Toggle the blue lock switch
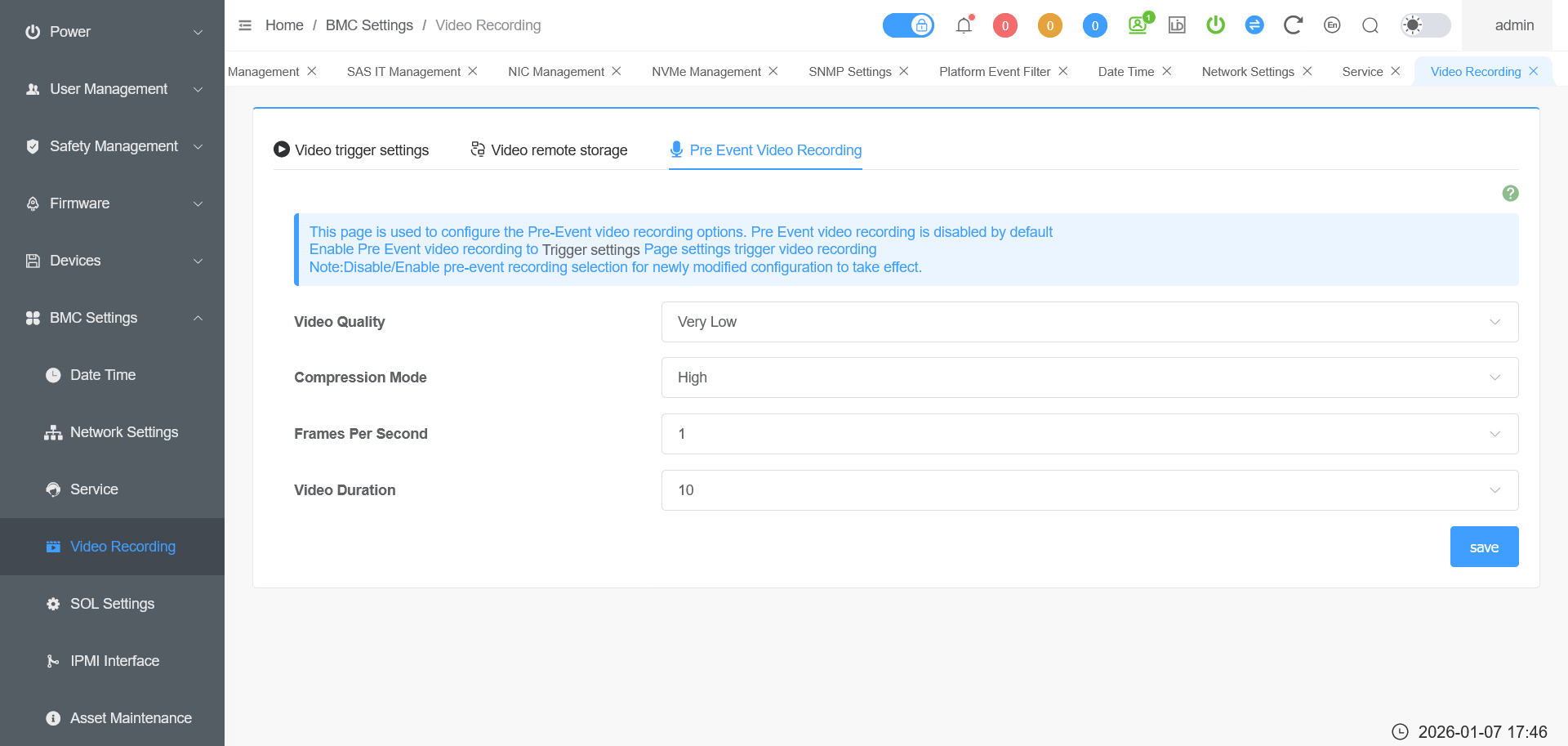1568x746 pixels. pyautogui.click(x=908, y=25)
